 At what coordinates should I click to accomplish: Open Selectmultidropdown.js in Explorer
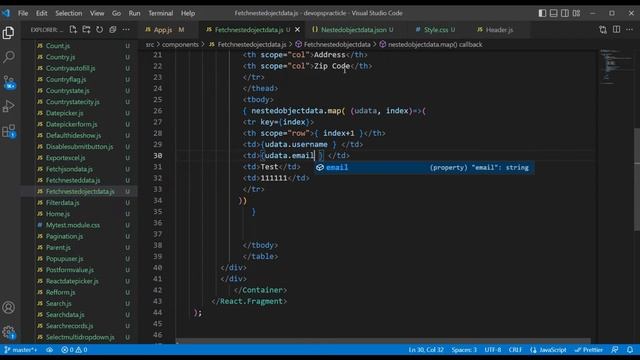pos(80,337)
